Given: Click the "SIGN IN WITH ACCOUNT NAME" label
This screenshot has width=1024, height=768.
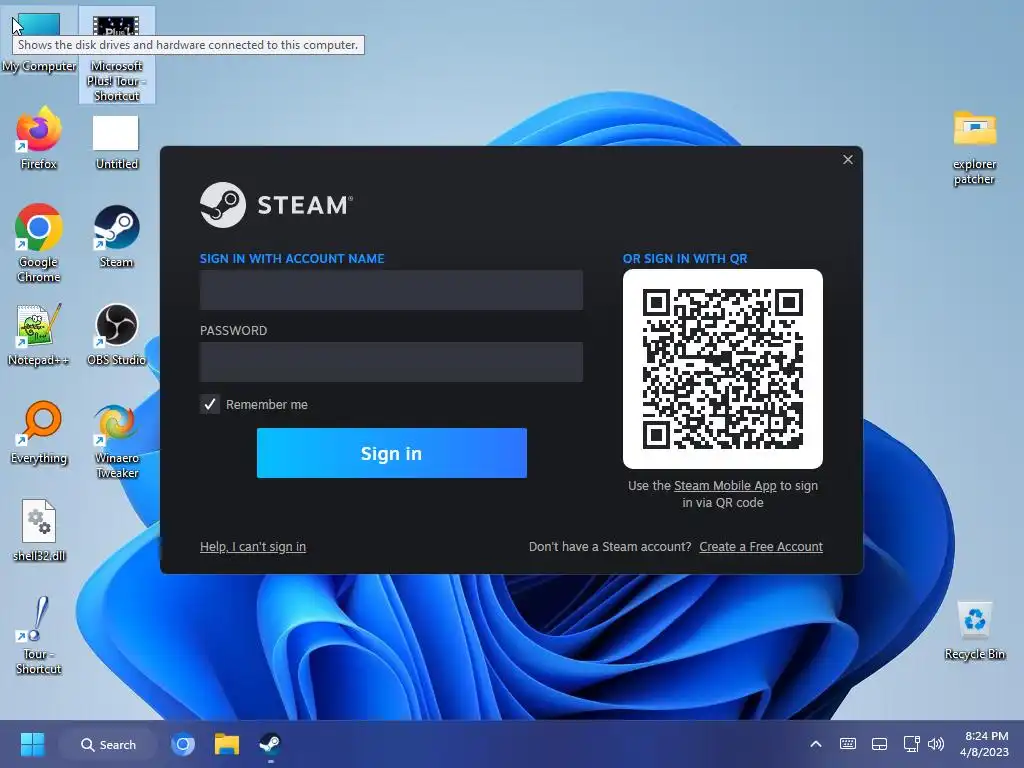Looking at the screenshot, I should tap(292, 259).
